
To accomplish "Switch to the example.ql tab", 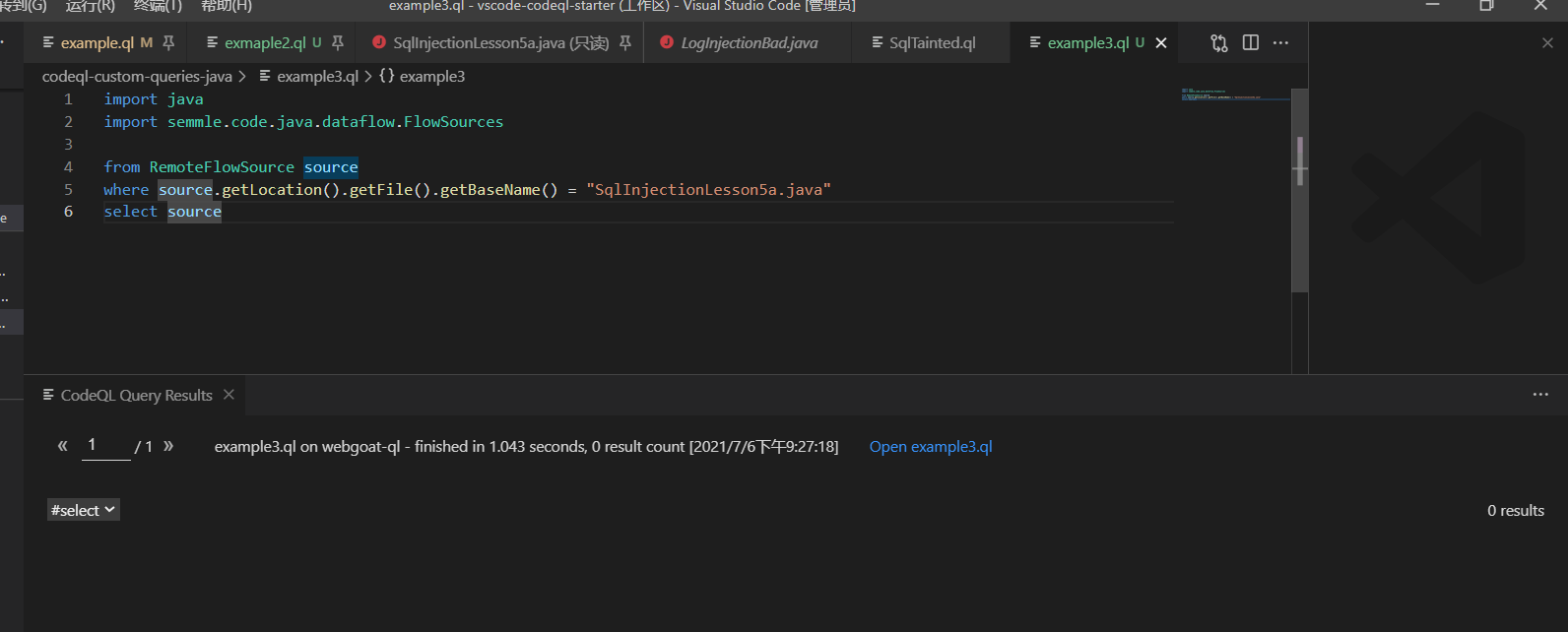I will click(97, 43).
